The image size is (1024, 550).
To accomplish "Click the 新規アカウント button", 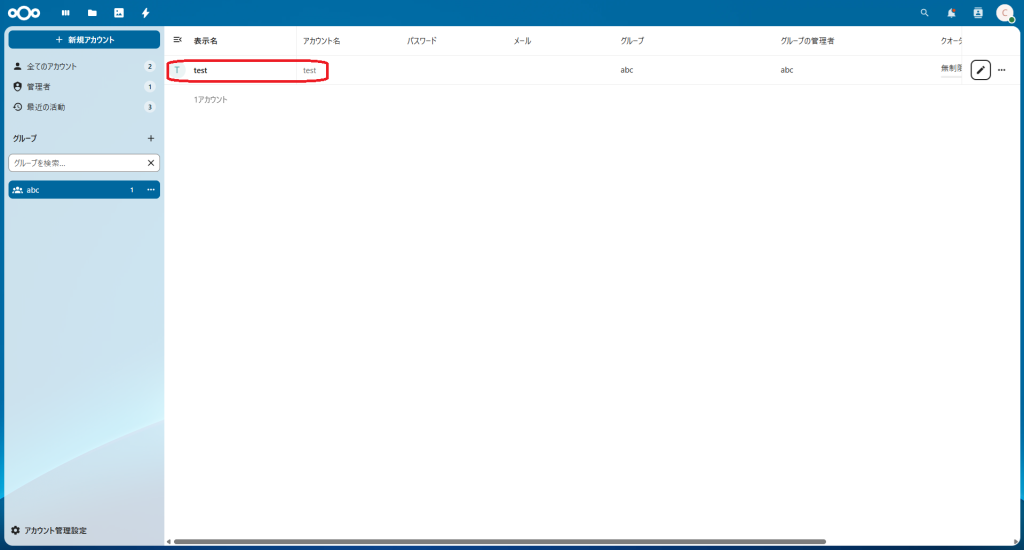I will (x=84, y=39).
